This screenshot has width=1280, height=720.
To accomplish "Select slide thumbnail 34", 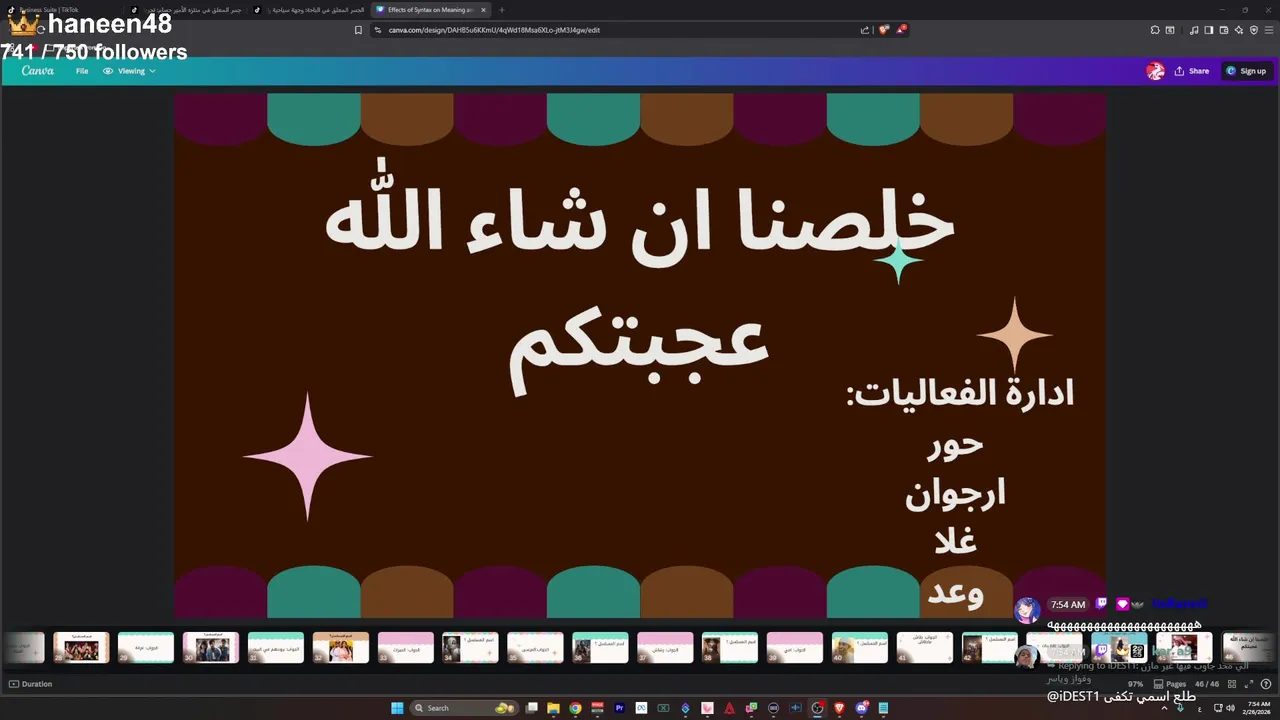I will click(470, 648).
